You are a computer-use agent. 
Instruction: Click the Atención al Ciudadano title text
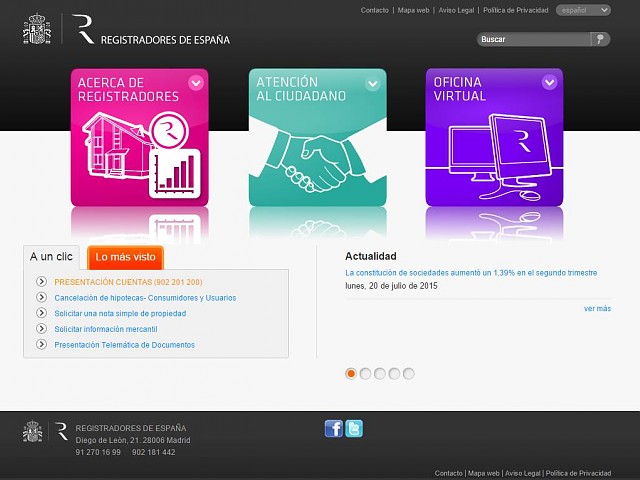(x=301, y=89)
